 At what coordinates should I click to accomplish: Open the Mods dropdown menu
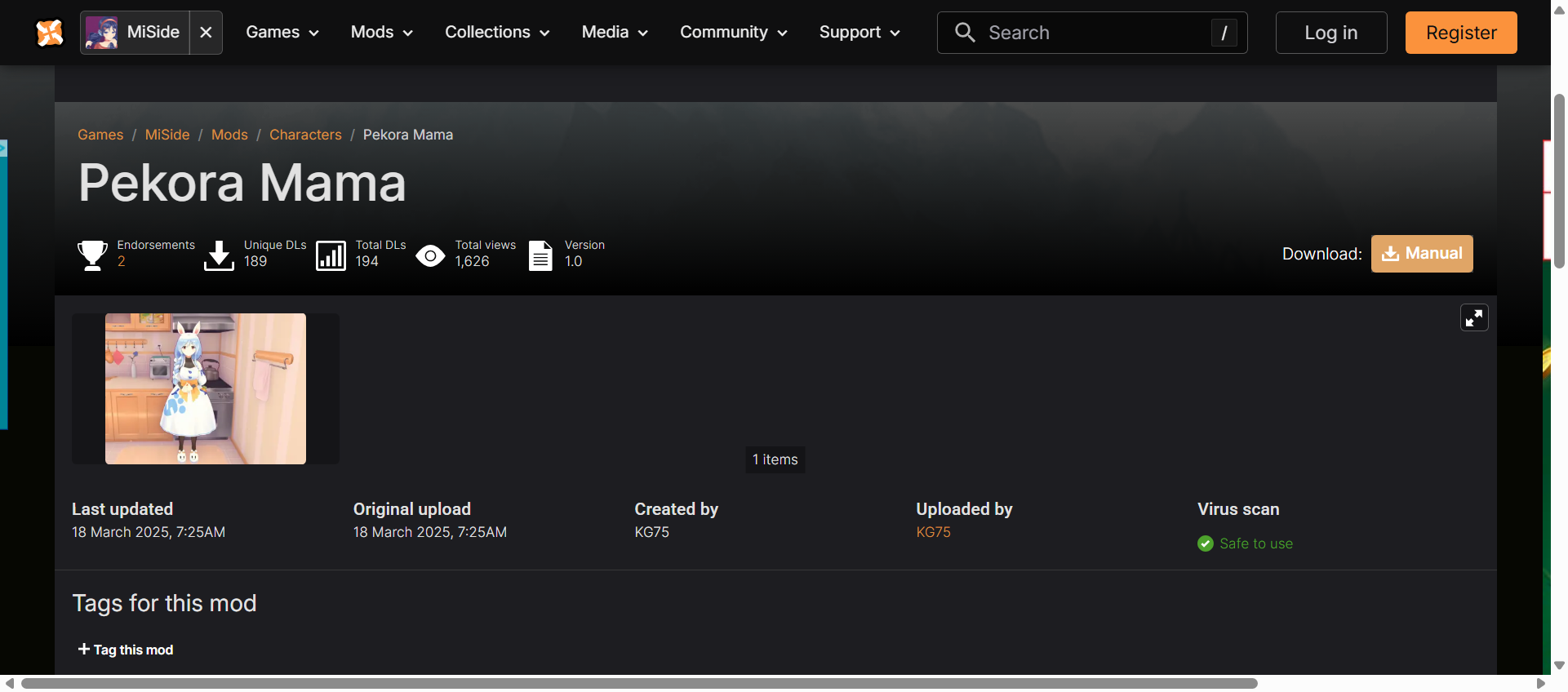(x=382, y=33)
